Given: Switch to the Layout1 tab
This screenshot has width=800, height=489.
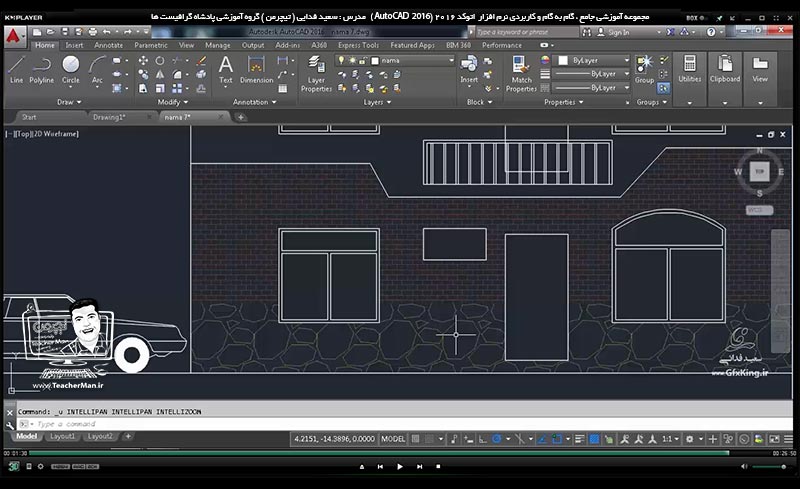Looking at the screenshot, I should pyautogui.click(x=62, y=436).
